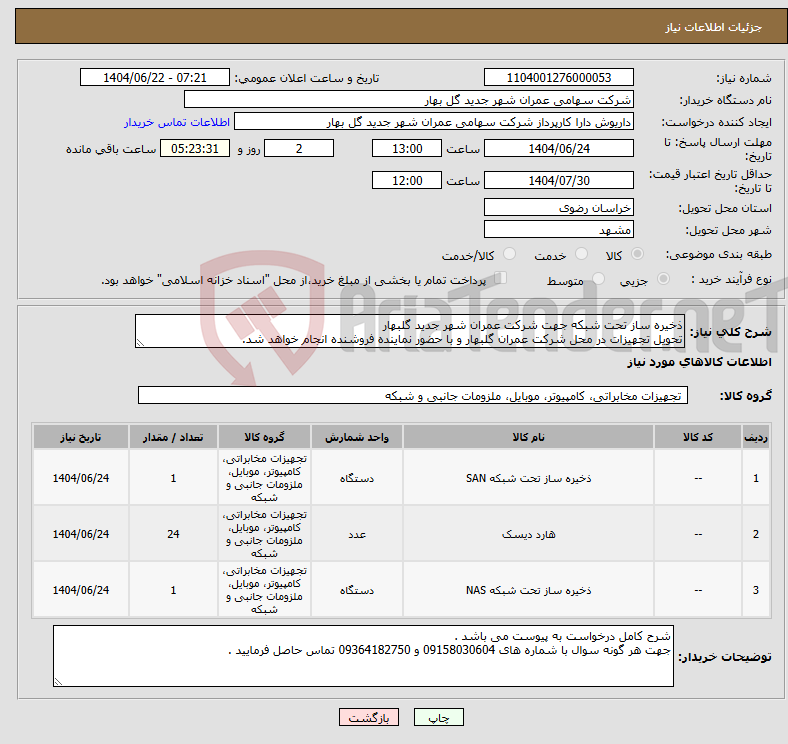Viewport: 788px width, 744px height.
Task: Choose the متوسط purchase type radio
Action: pos(599,280)
